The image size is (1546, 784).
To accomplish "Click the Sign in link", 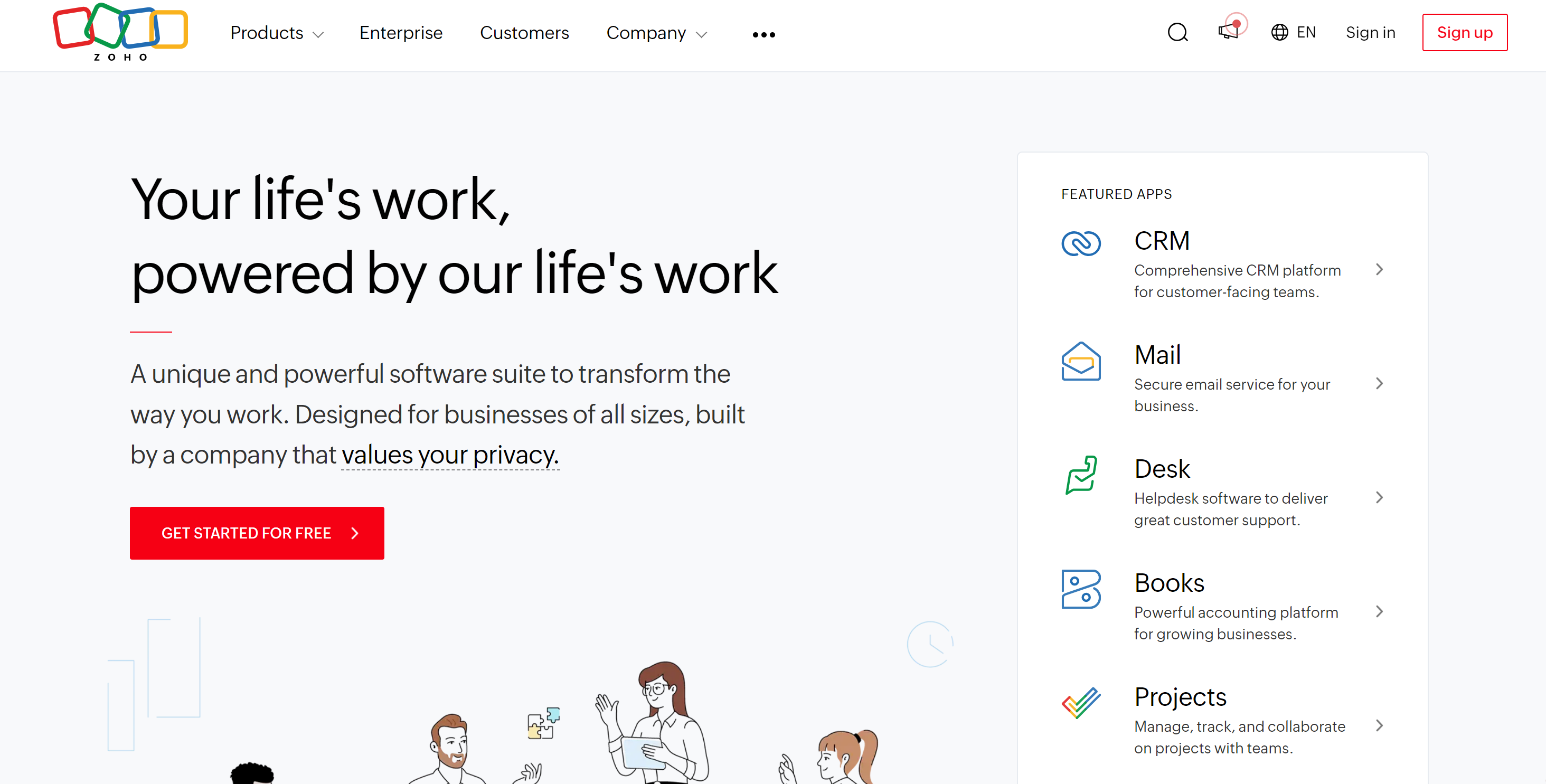I will click(x=1371, y=32).
